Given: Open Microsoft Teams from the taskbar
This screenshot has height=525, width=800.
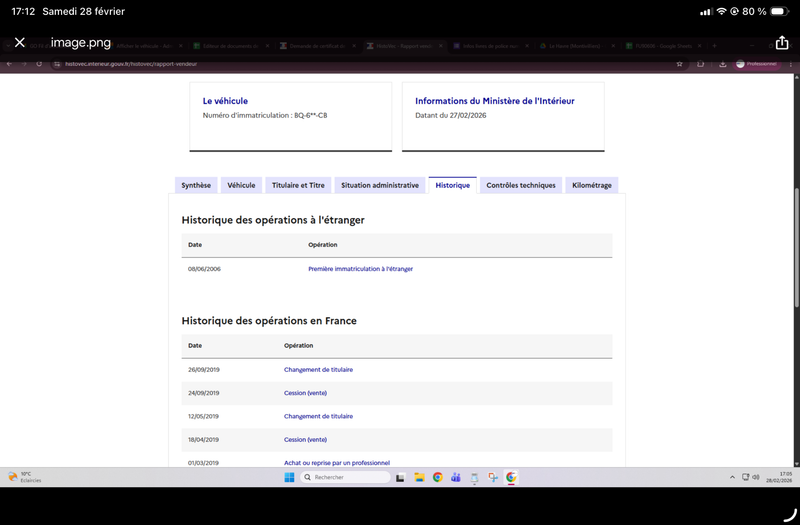Looking at the screenshot, I should (x=456, y=477).
